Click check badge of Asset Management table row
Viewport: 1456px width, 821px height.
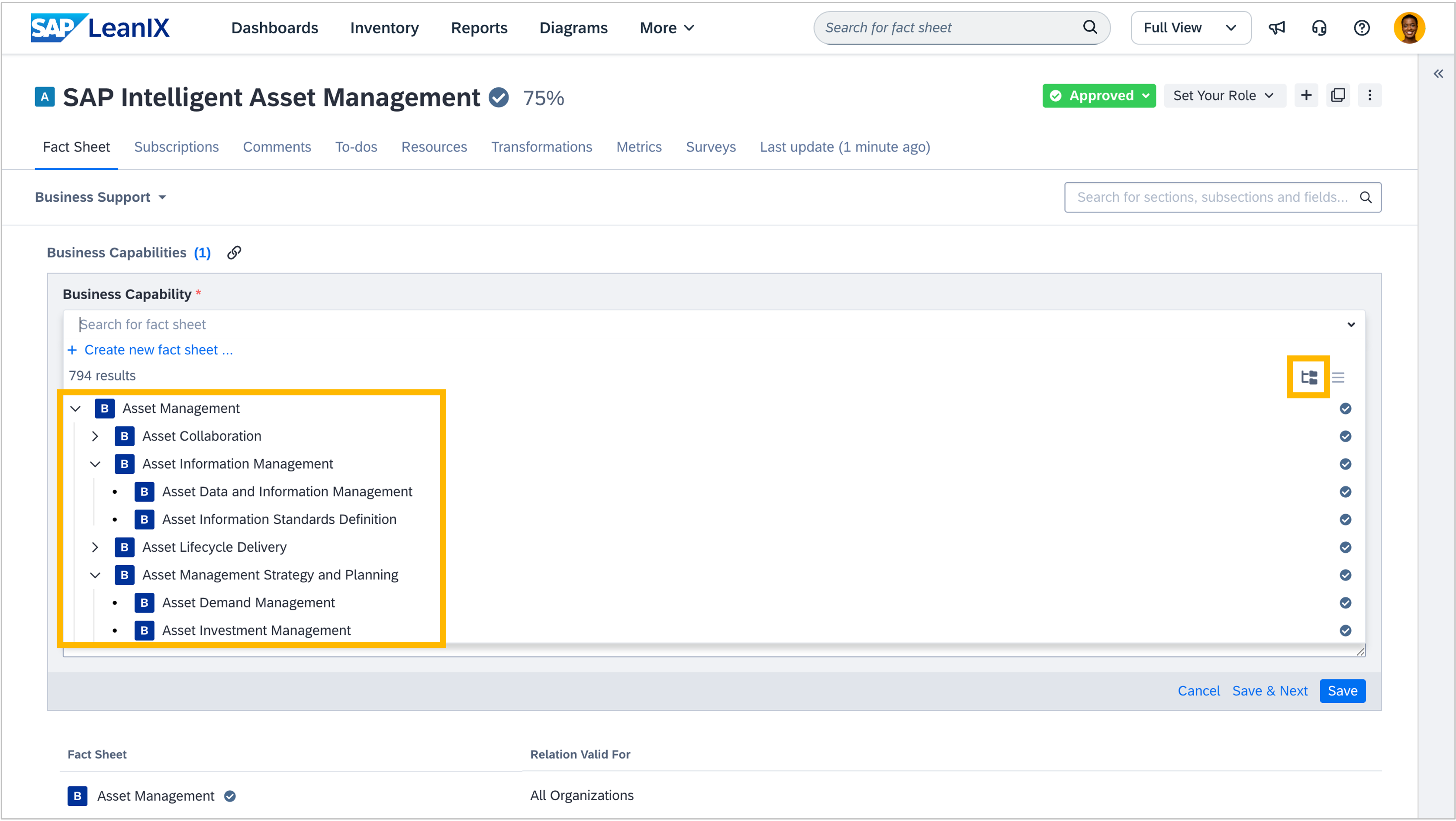click(x=229, y=796)
